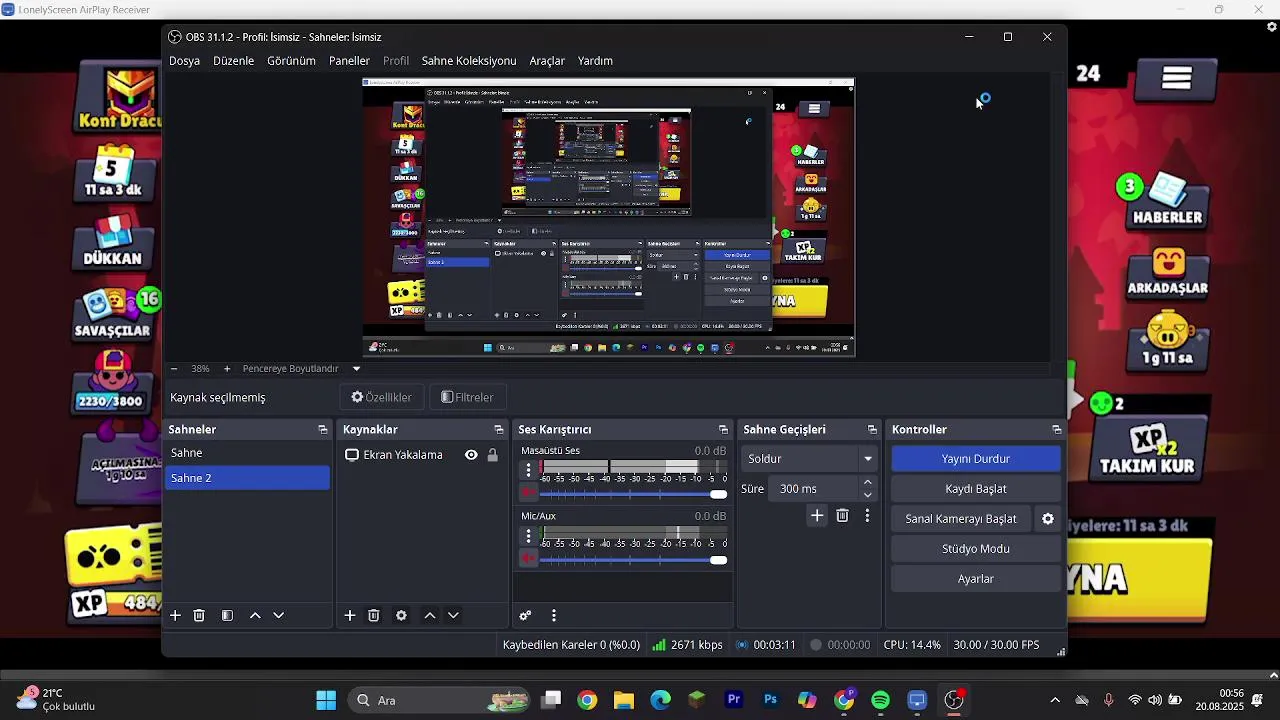
Task: Open source properties gear in Kaynaklar panel
Action: point(401,616)
